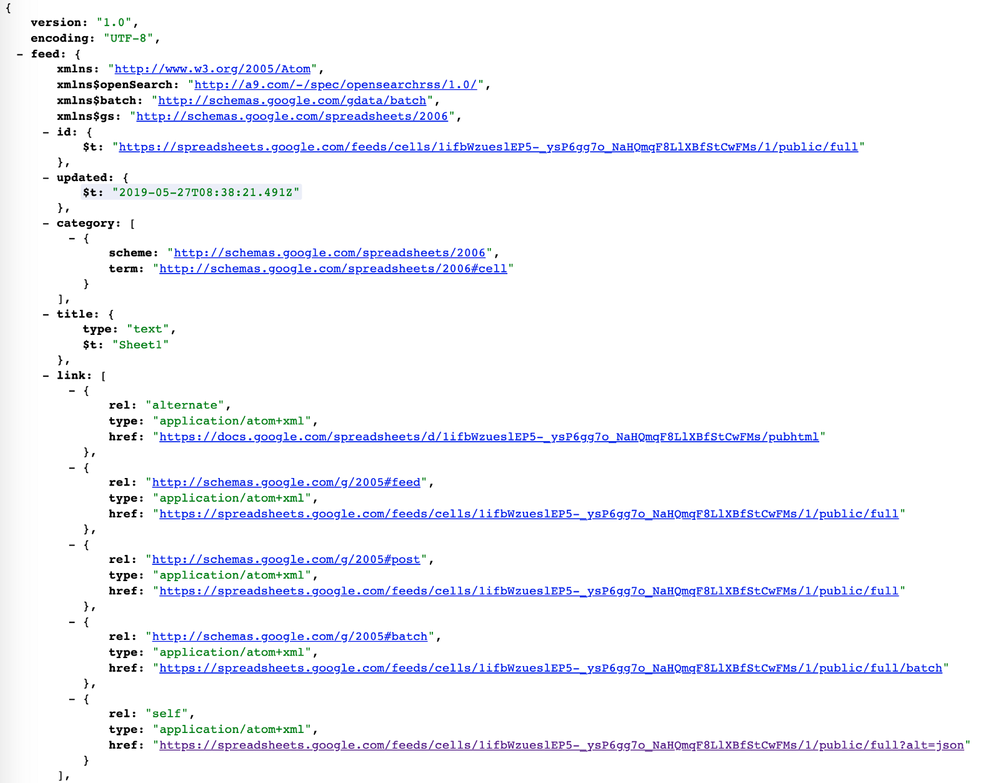Open the g/2005#post rel link
The image size is (1000, 783).
(x=286, y=559)
